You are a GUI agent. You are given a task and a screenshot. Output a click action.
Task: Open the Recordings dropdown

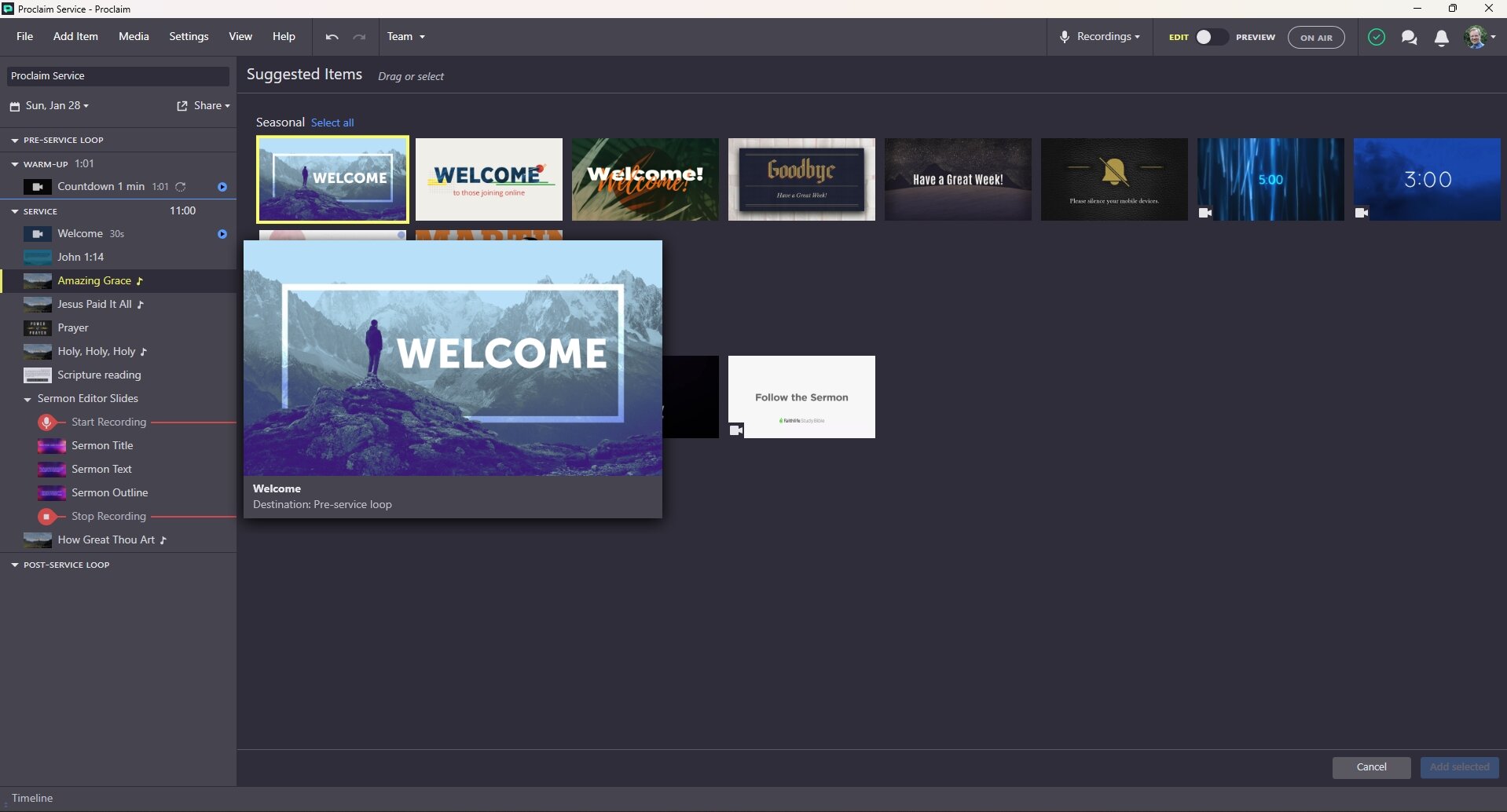(x=1100, y=36)
